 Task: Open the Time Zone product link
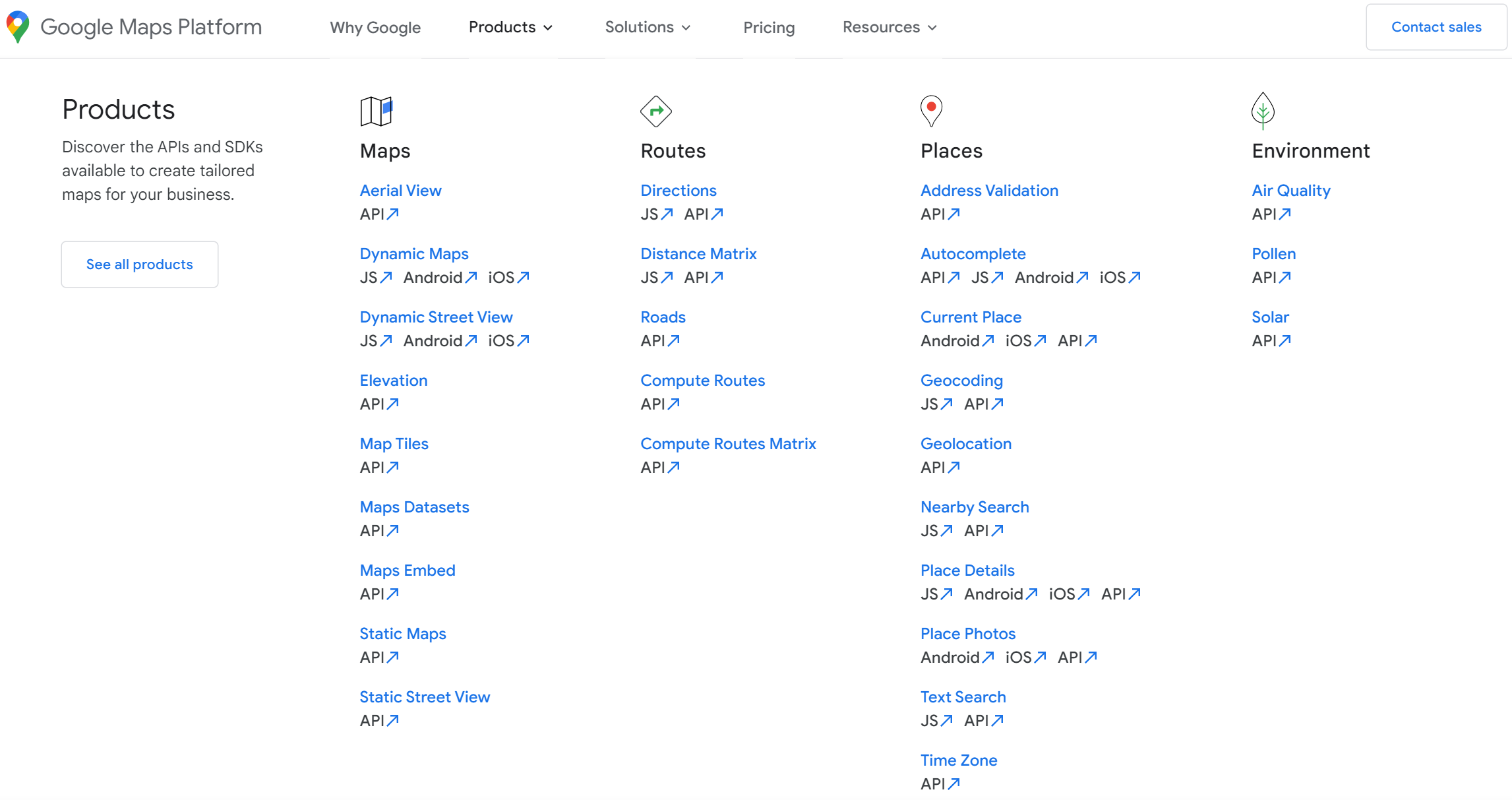coord(959,760)
